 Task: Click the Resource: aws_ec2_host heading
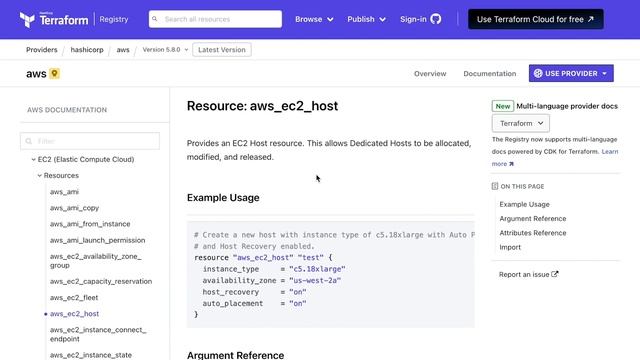click(x=262, y=106)
